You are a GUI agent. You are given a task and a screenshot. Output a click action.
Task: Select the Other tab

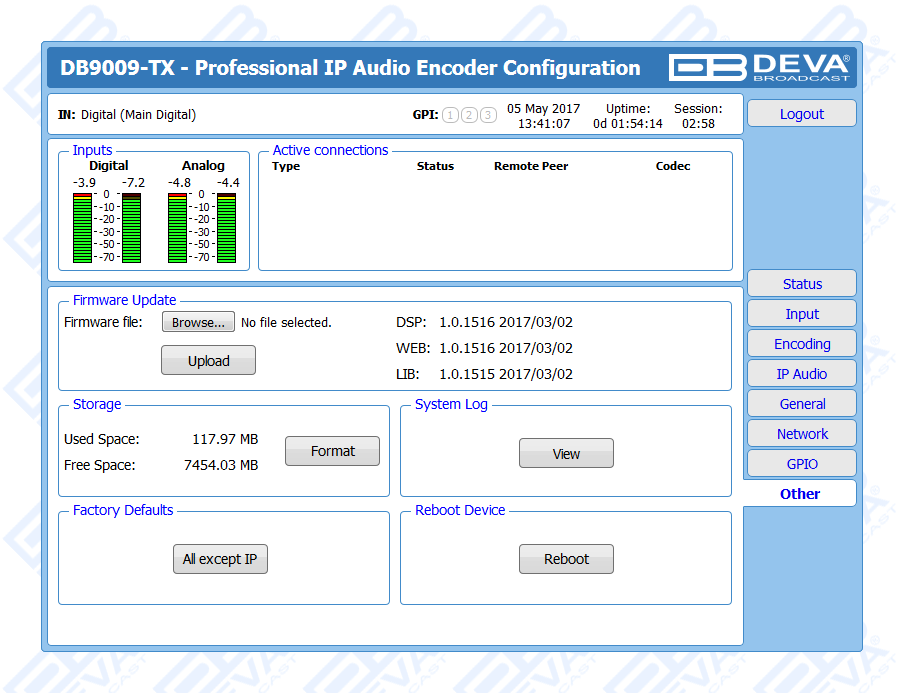800,494
